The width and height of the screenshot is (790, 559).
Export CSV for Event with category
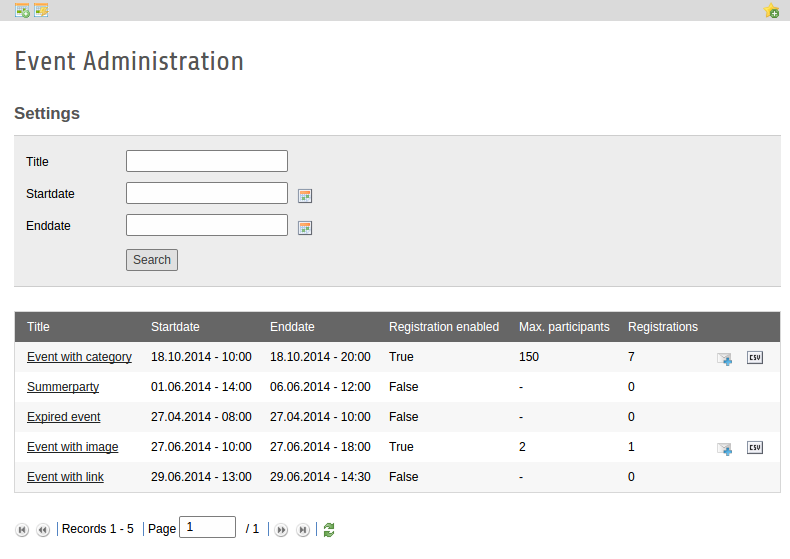point(755,358)
